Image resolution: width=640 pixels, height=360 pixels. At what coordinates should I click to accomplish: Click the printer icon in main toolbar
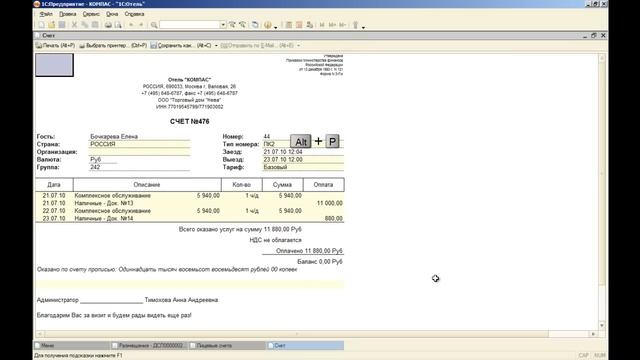[108, 25]
